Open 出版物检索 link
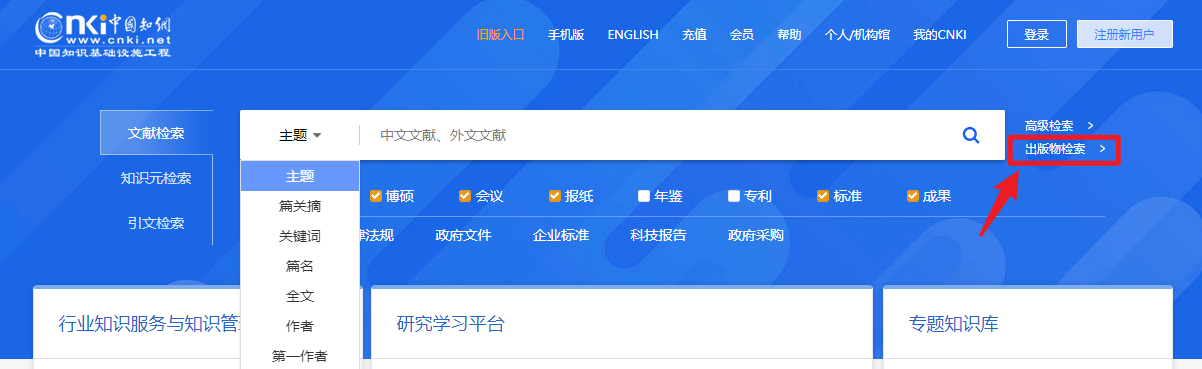 [x=1055, y=149]
